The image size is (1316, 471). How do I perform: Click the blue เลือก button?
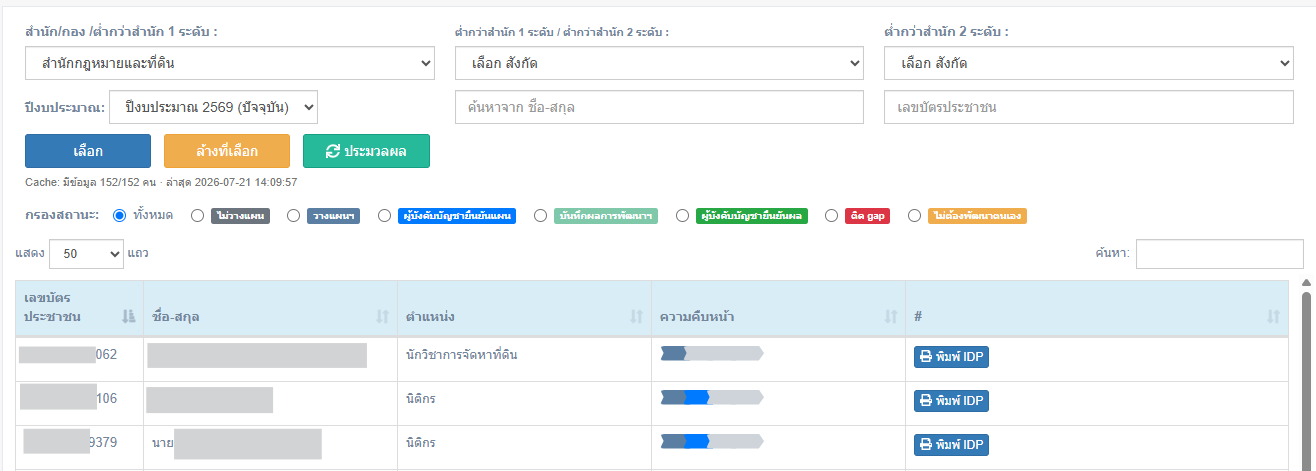pyautogui.click(x=88, y=151)
